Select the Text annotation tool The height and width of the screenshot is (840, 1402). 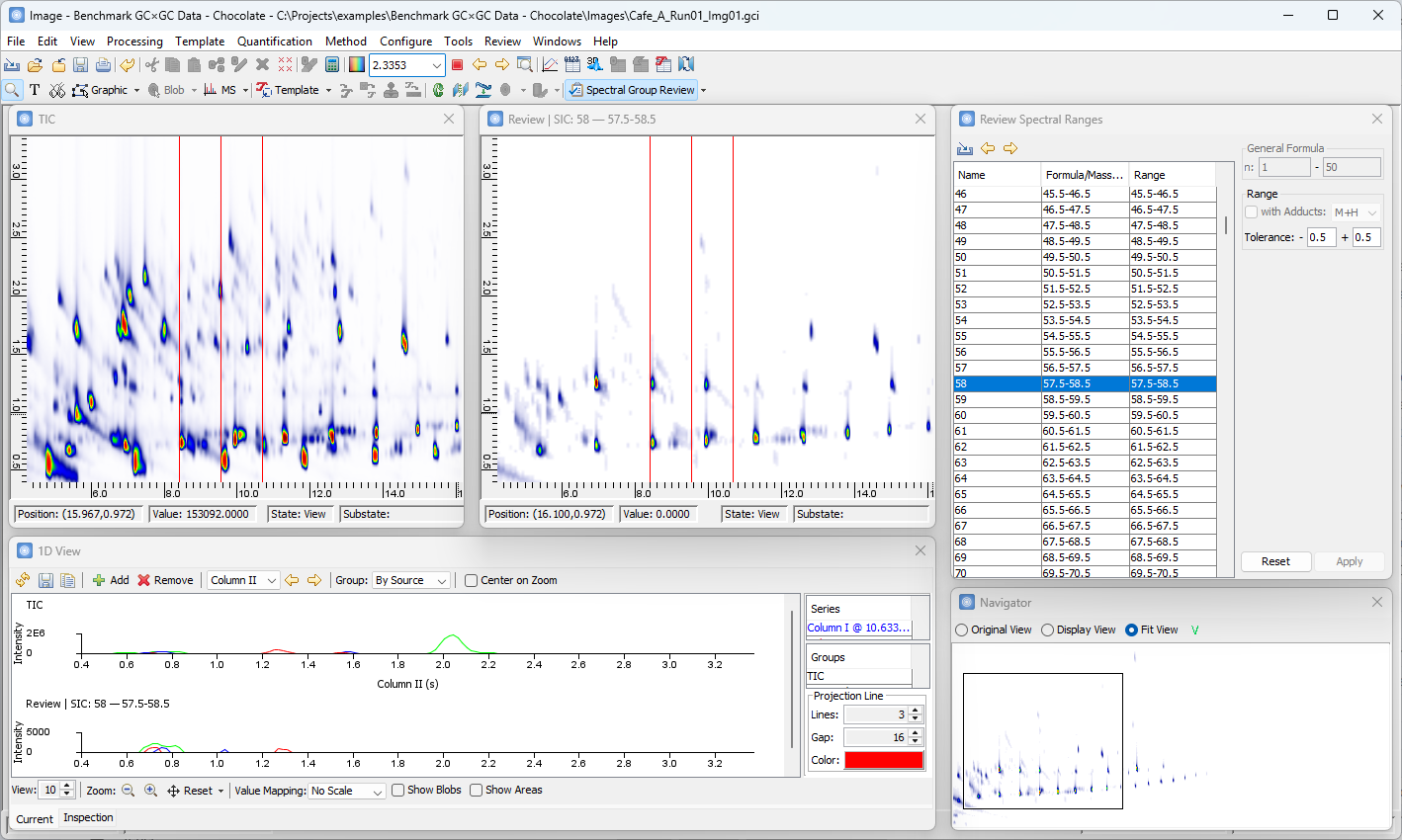(34, 90)
